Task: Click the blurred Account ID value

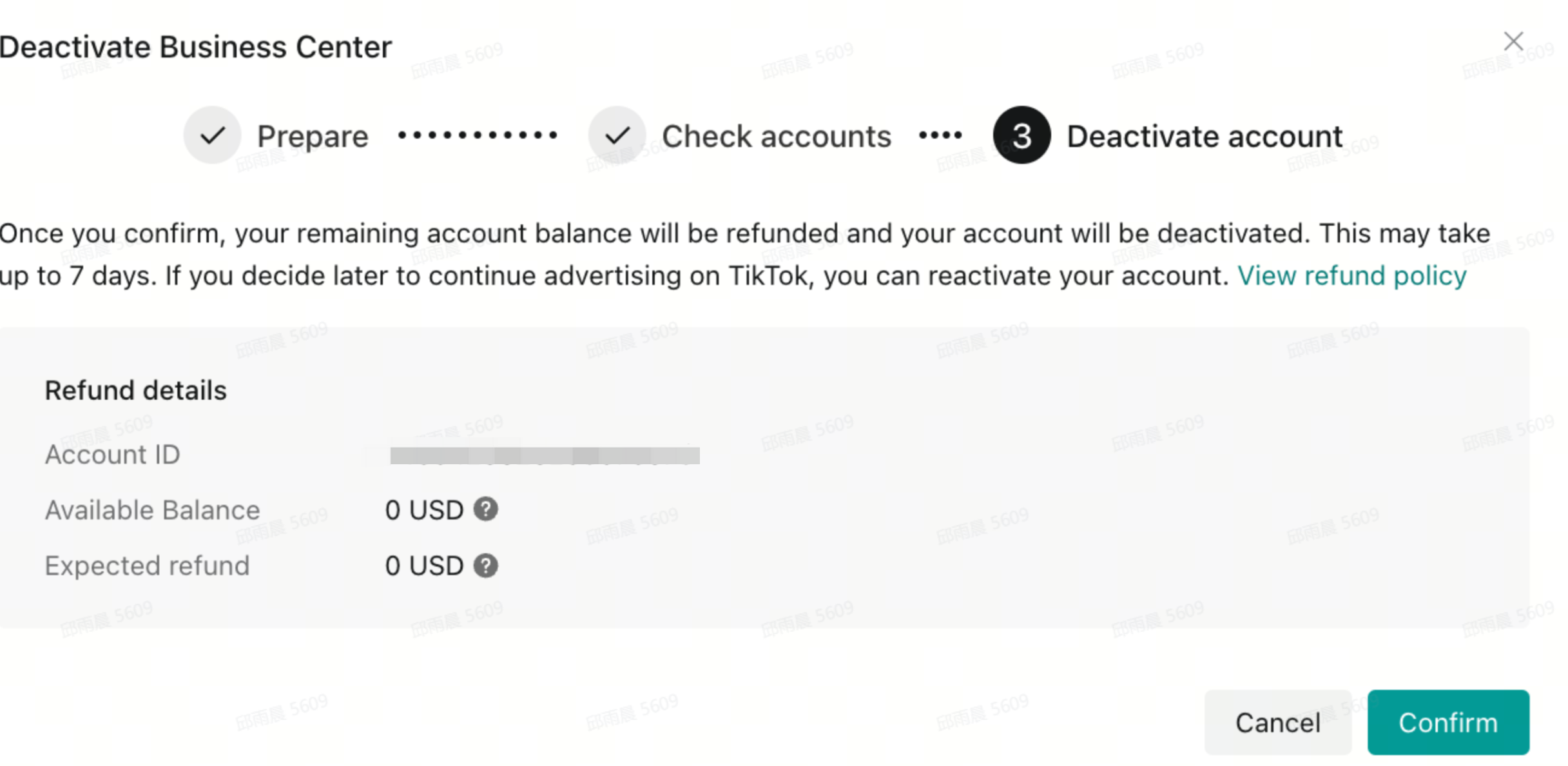Action: point(545,455)
